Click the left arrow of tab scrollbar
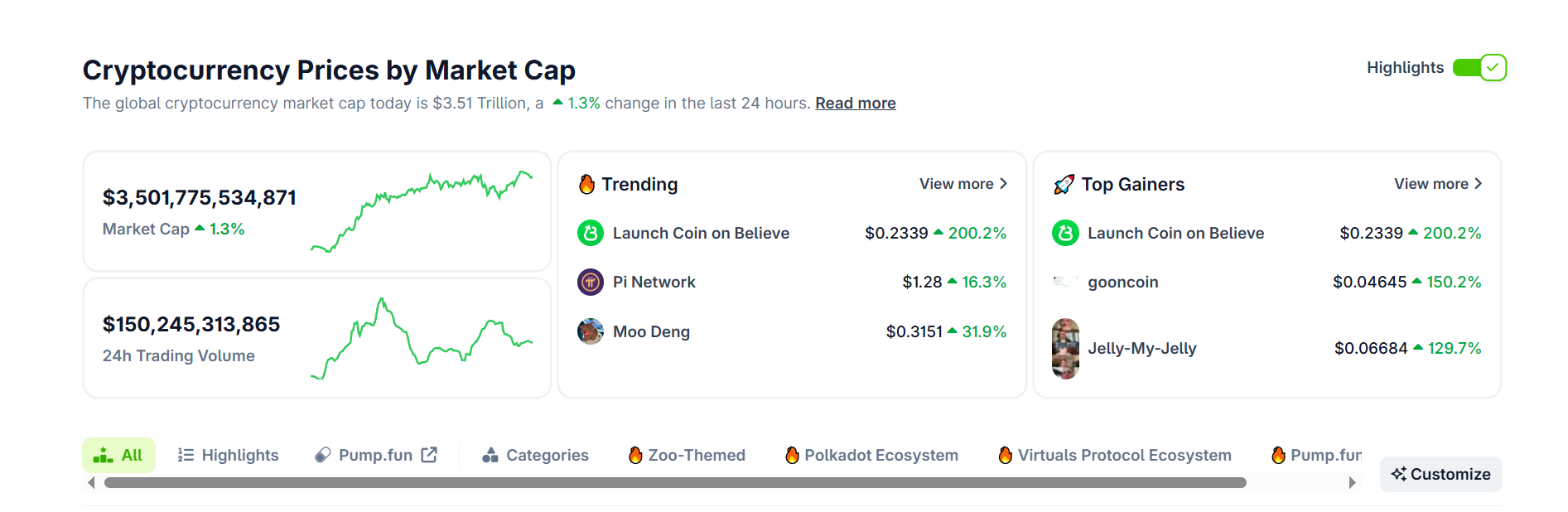Viewport: 1568px width, 512px height. click(91, 483)
